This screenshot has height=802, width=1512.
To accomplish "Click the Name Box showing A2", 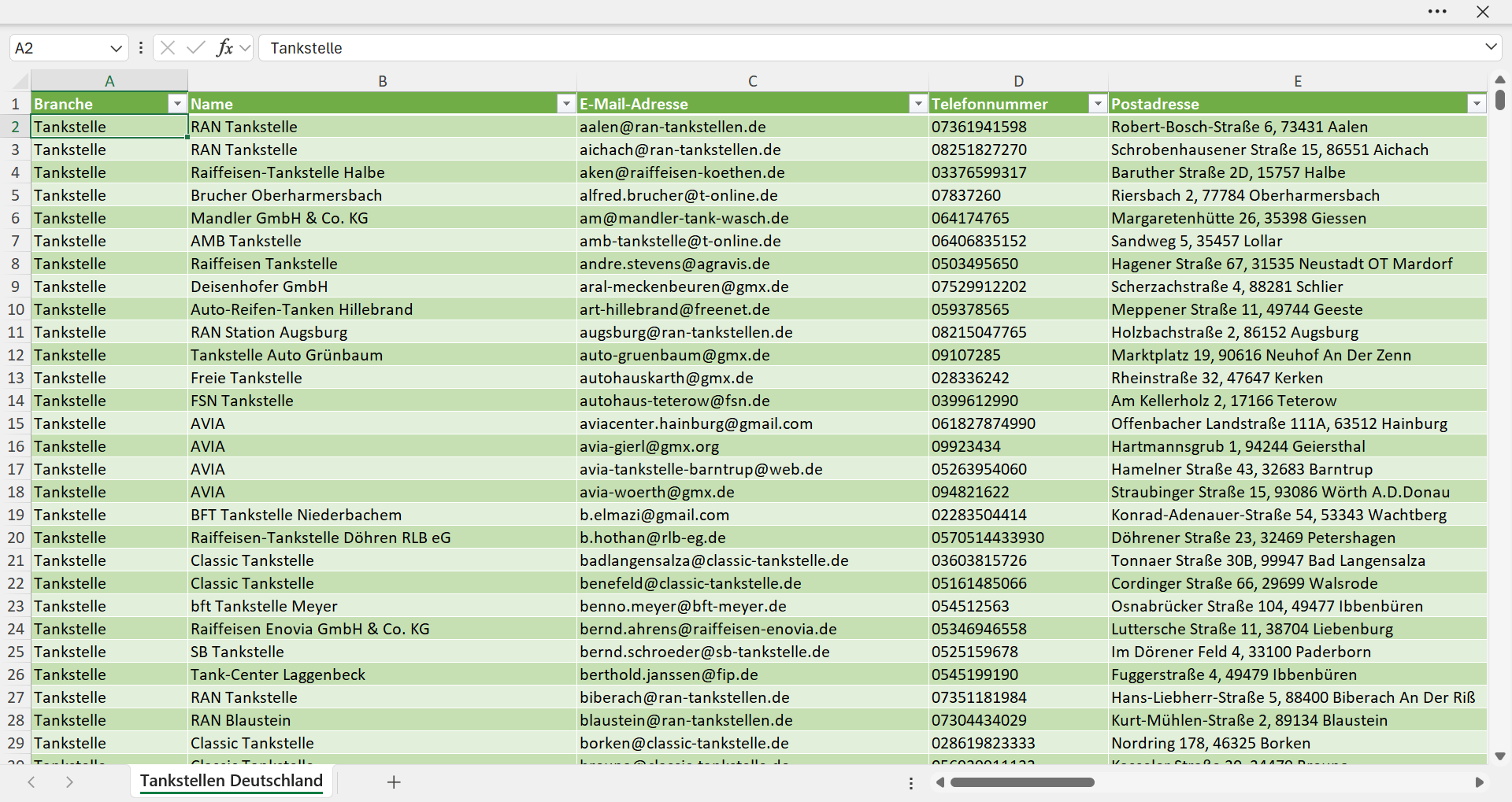I will [x=59, y=48].
